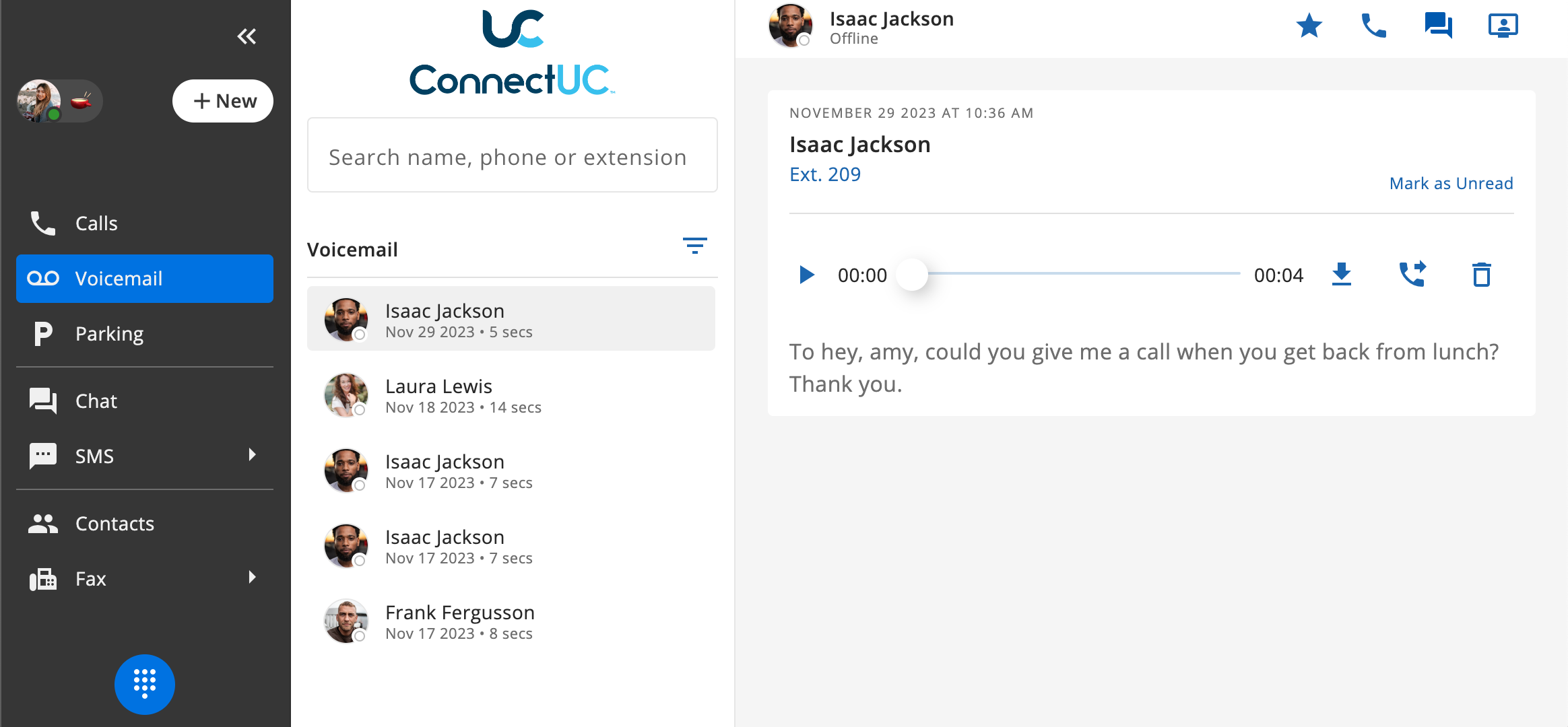Expand the SMS submenu arrow
Screen dimensions: 1568x727
252,455
